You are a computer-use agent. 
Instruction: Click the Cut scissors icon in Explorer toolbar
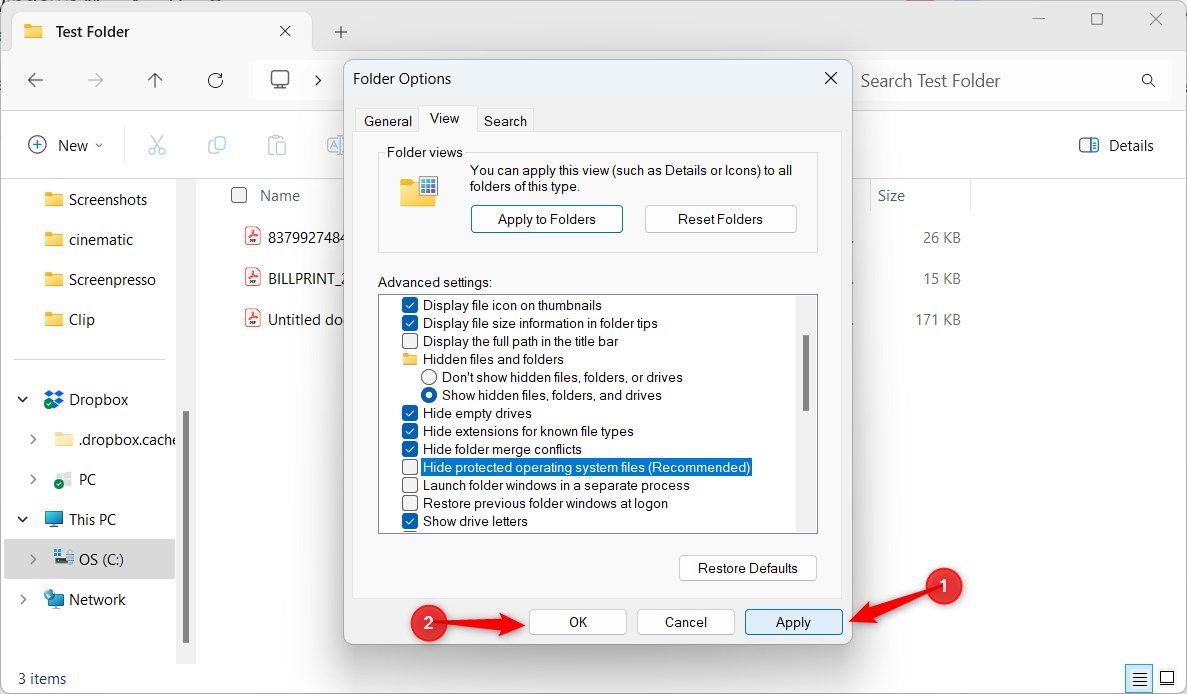[x=157, y=145]
